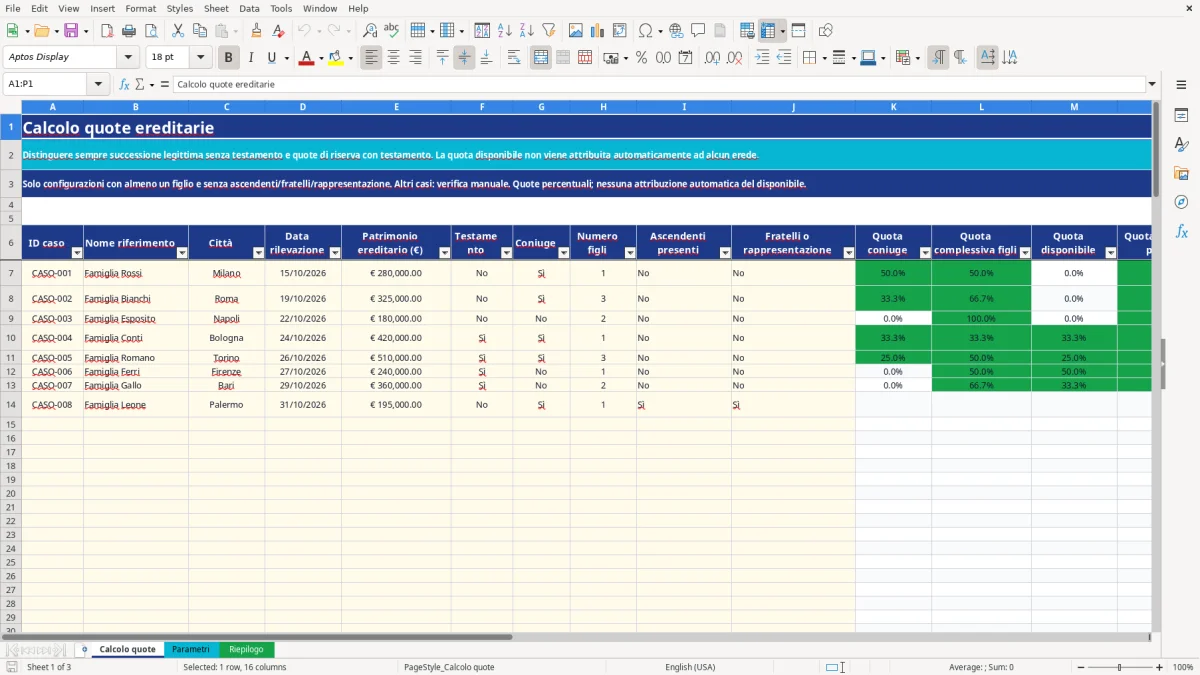Viewport: 1200px width, 675px height.
Task: Open Sidebar Navigator panel
Action: [x=1181, y=203]
